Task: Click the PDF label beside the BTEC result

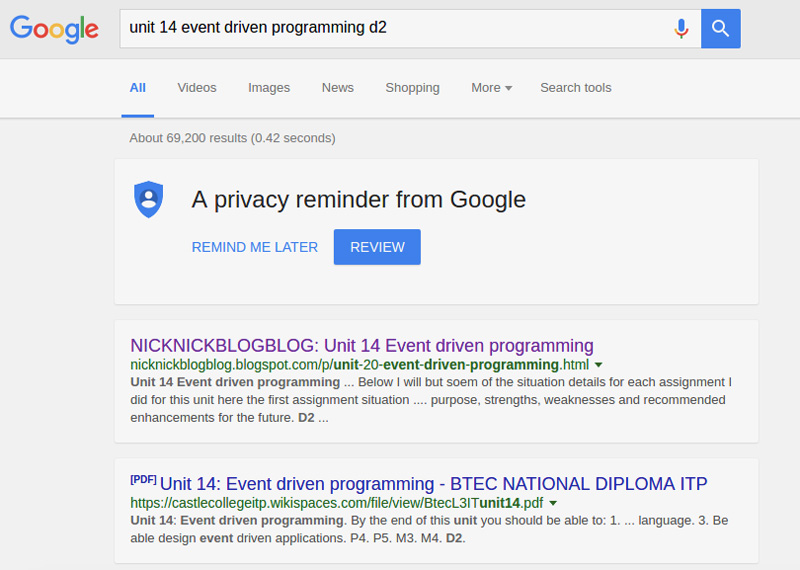Action: [x=143, y=479]
